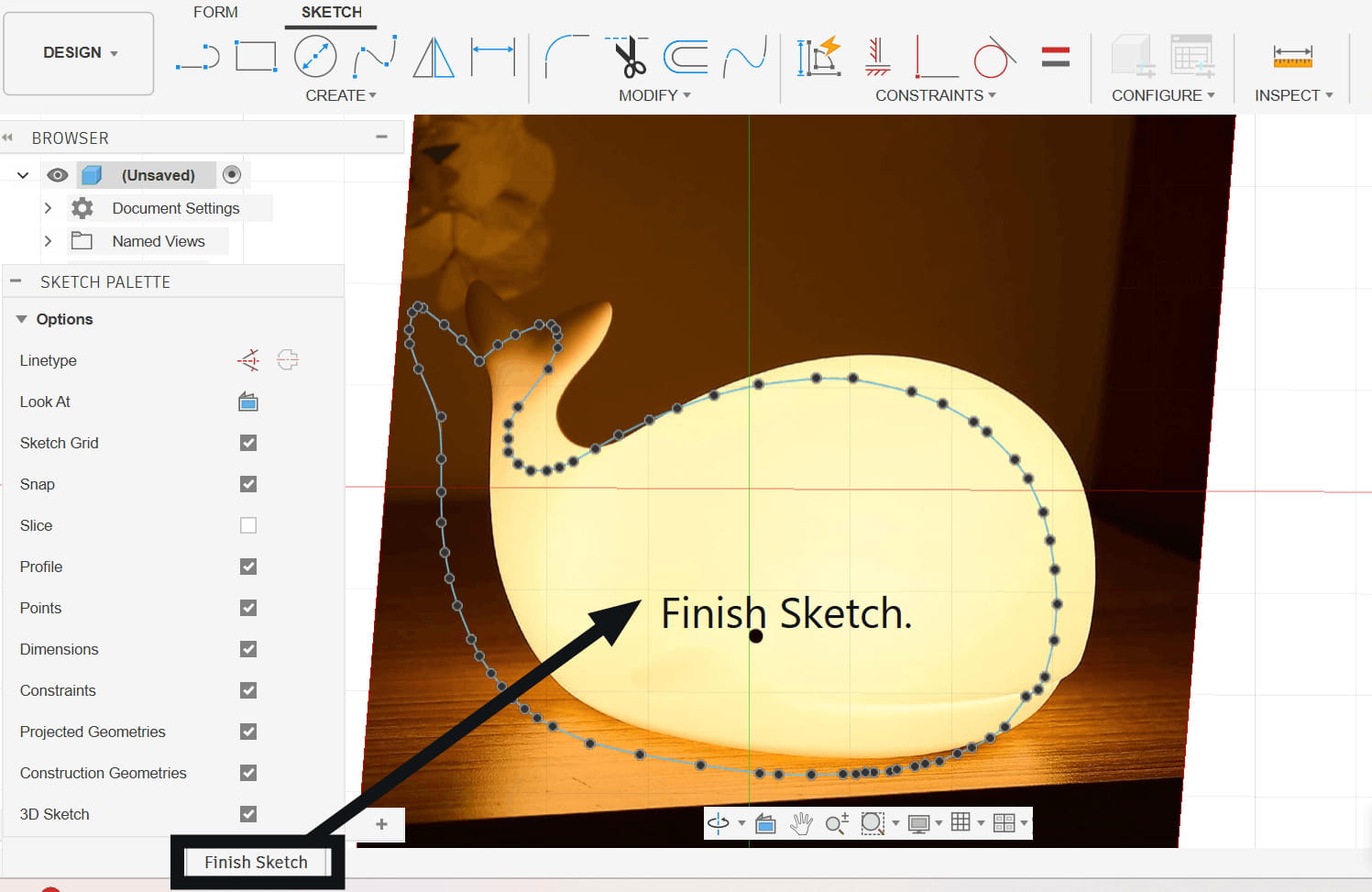
Task: Open the CONFIGURE dropdown menu
Action: [1163, 95]
